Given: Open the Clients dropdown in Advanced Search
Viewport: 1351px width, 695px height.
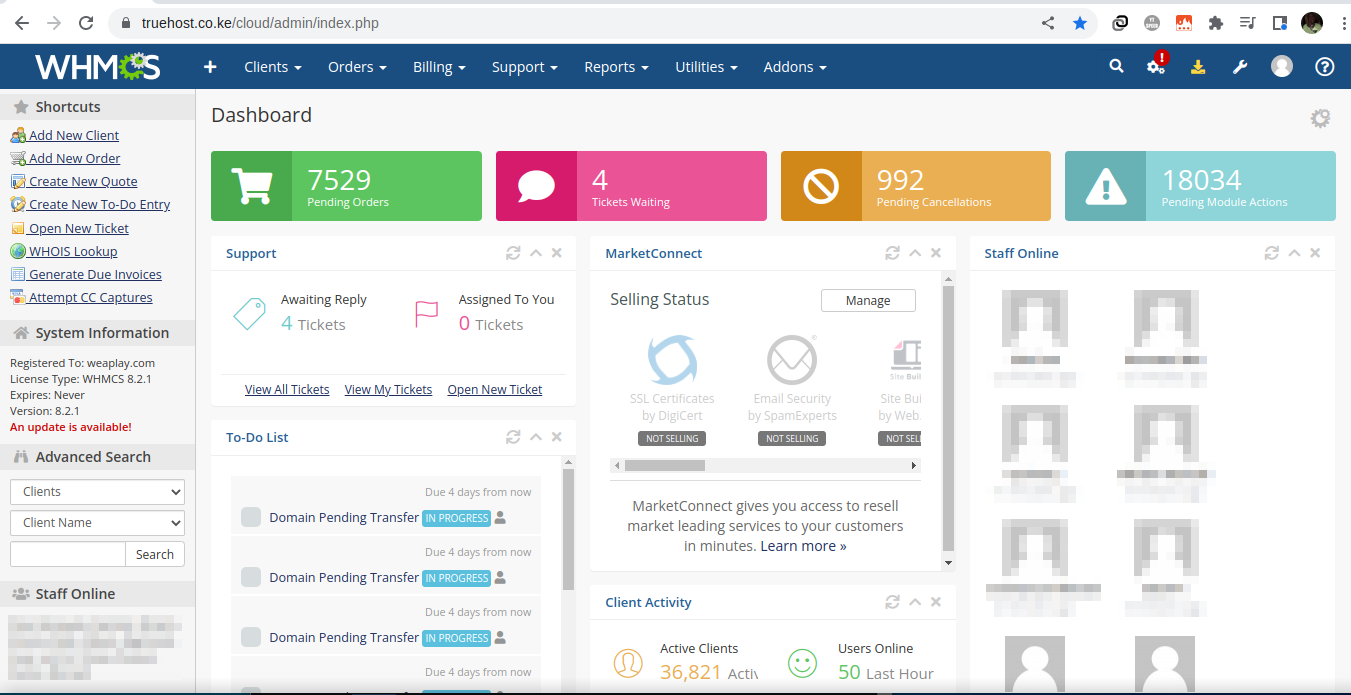Looking at the screenshot, I should coord(96,491).
